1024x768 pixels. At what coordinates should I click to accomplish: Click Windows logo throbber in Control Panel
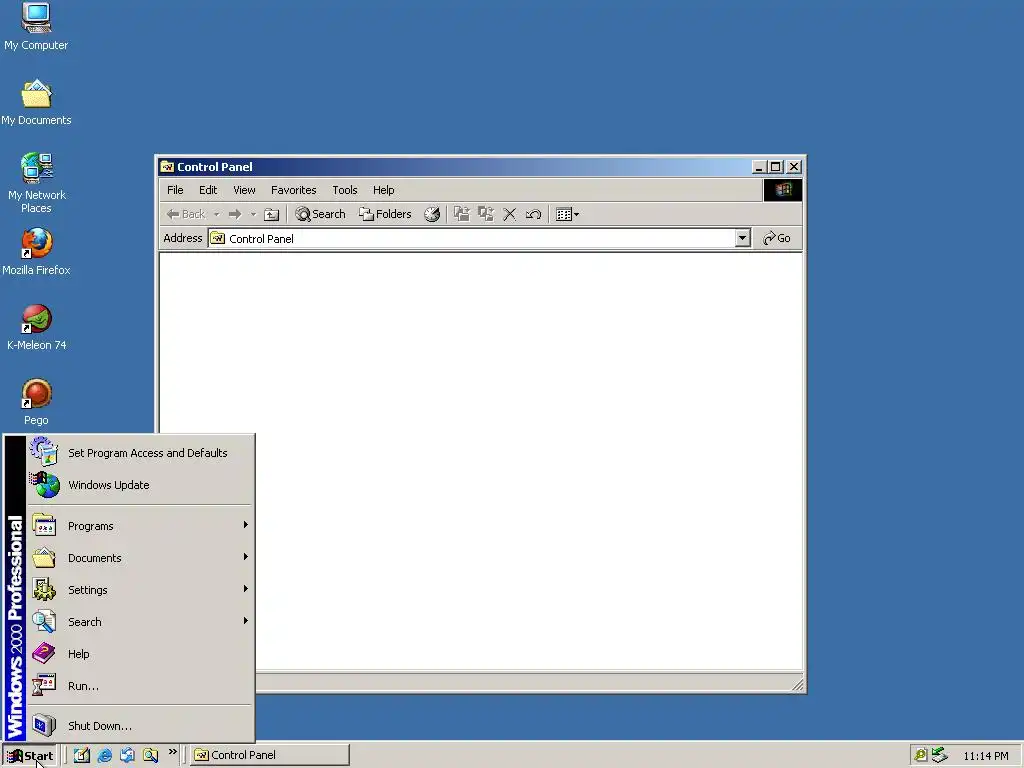(783, 190)
